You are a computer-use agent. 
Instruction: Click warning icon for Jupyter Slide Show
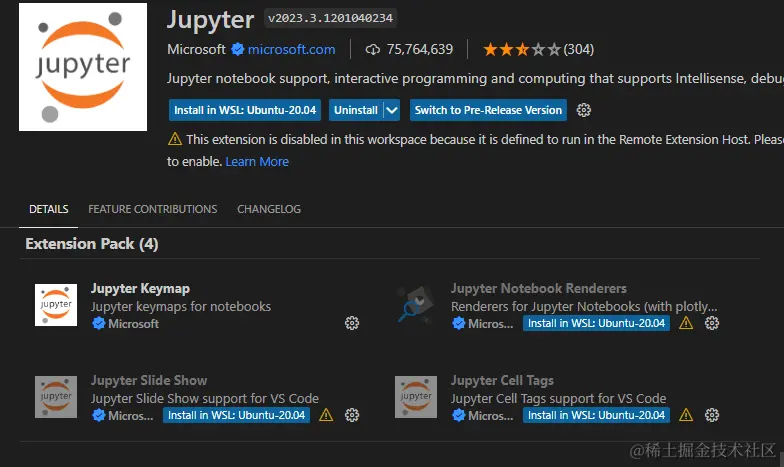[326, 416]
